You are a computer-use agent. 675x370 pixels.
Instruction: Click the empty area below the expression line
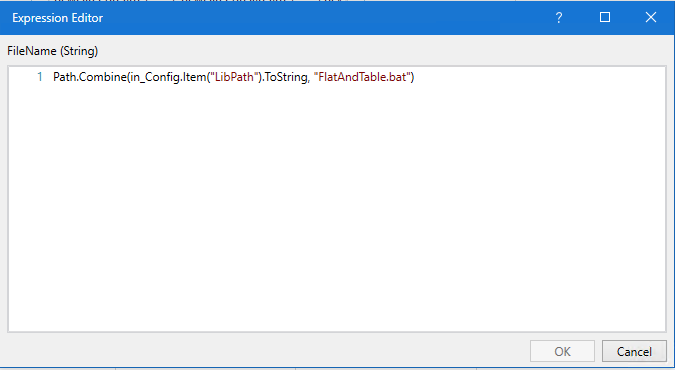pyautogui.click(x=337, y=207)
